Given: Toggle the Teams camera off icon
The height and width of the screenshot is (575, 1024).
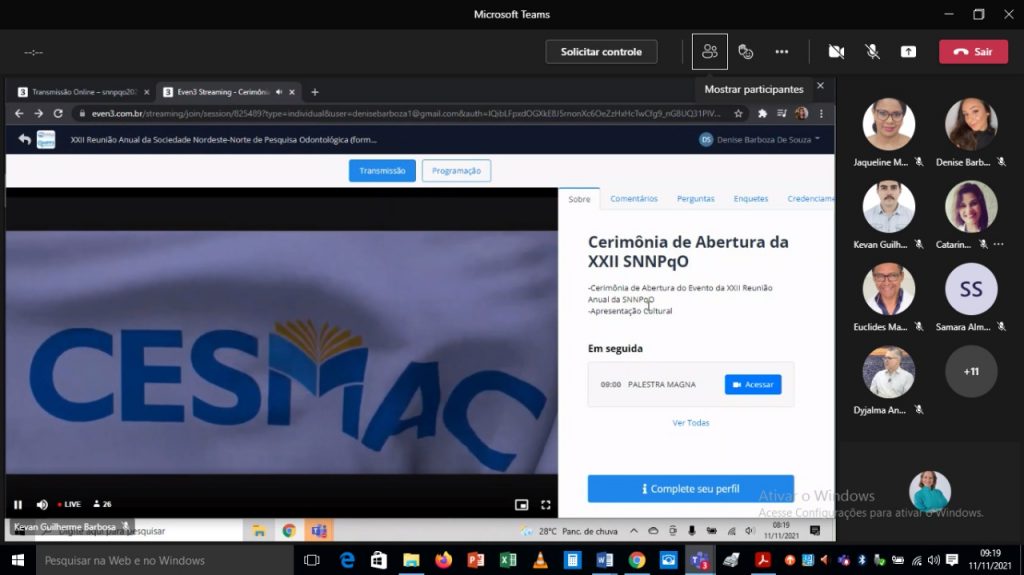Looking at the screenshot, I should (836, 52).
